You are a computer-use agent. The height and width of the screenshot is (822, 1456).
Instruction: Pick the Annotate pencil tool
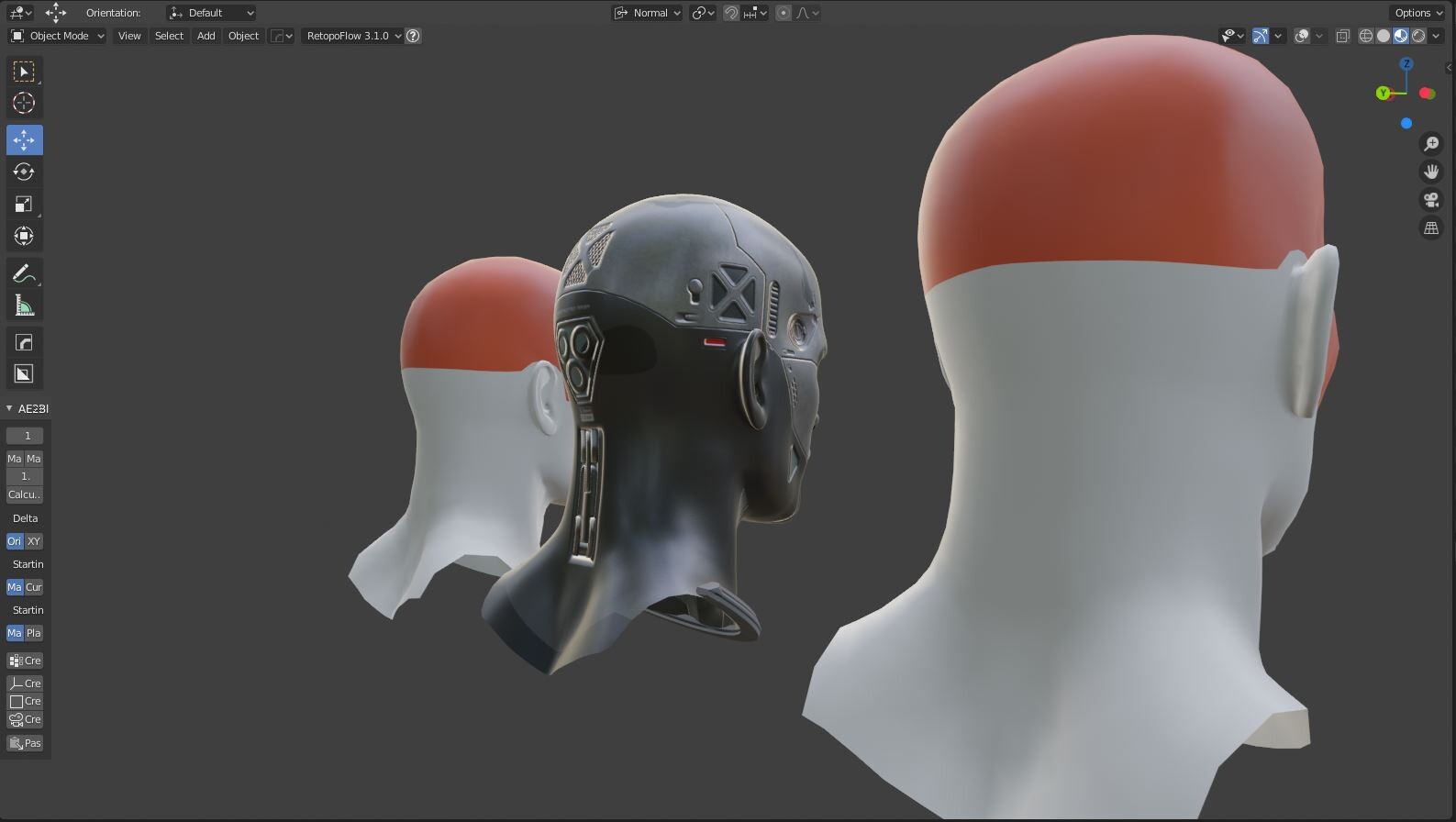pos(24,273)
